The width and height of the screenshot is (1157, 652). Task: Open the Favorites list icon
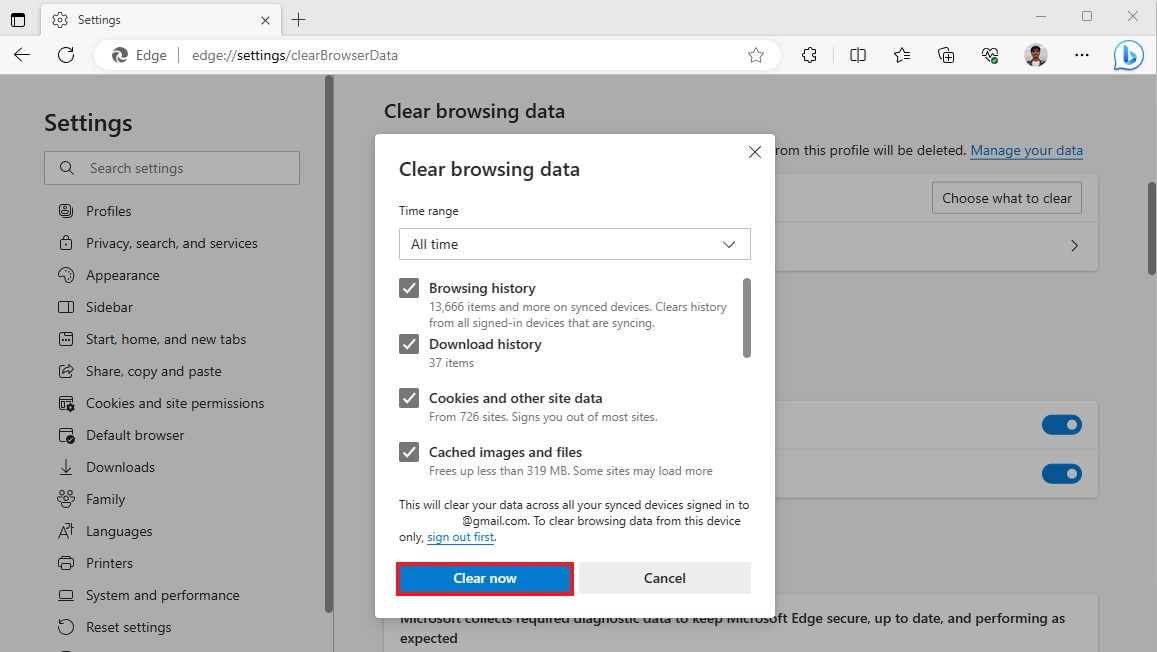pyautogui.click(x=902, y=55)
